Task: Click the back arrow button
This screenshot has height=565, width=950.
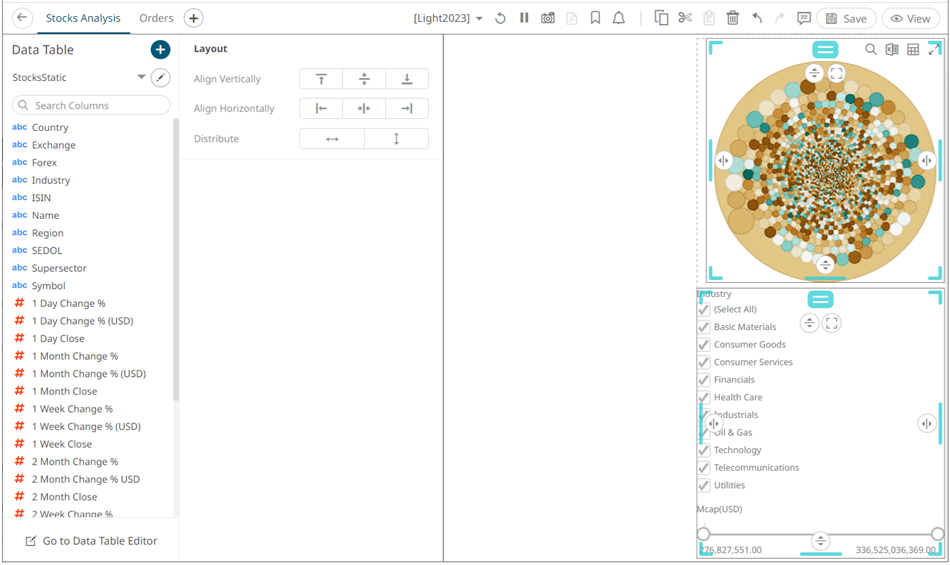Action: pyautogui.click(x=22, y=18)
